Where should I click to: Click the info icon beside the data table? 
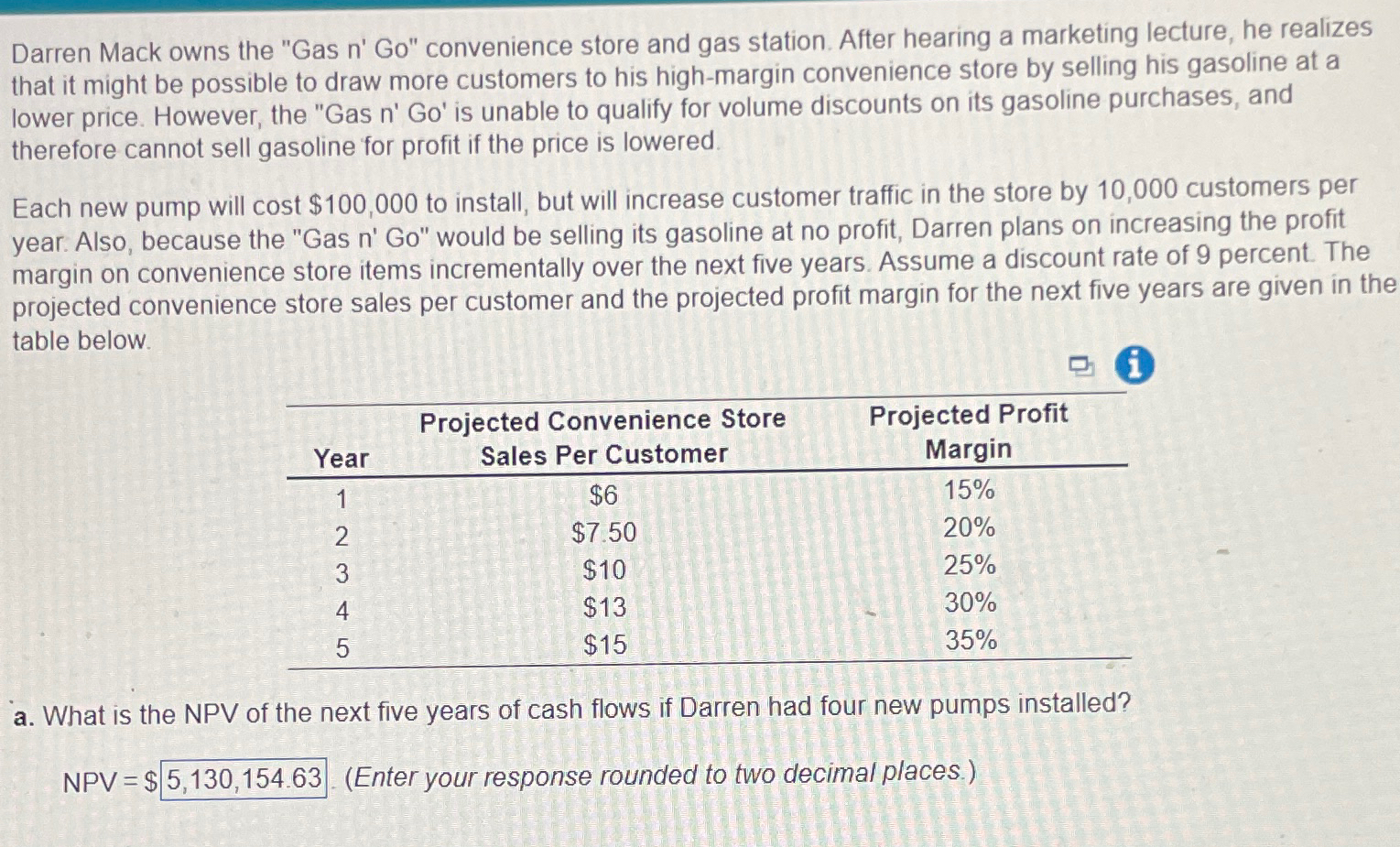[x=1134, y=365]
